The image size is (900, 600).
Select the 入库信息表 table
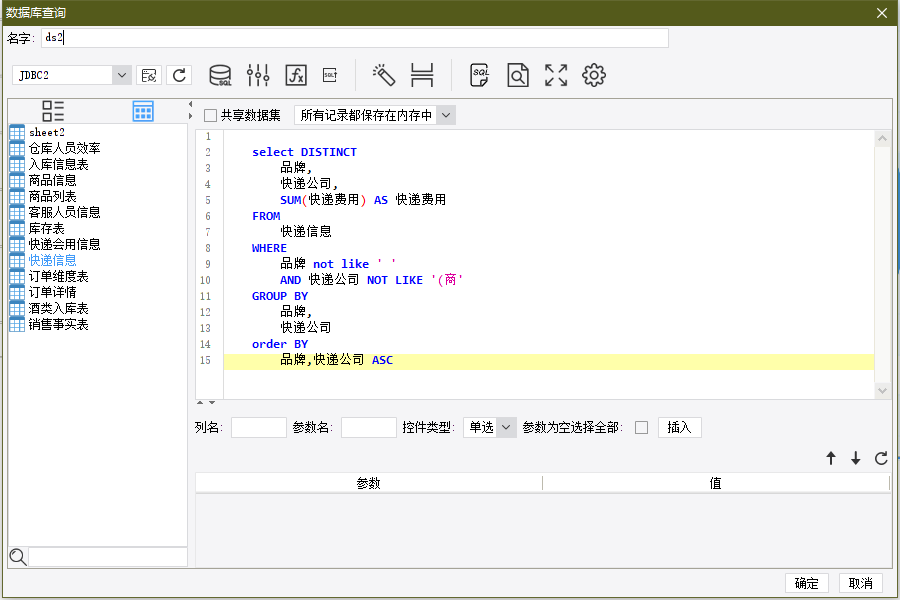pos(59,164)
